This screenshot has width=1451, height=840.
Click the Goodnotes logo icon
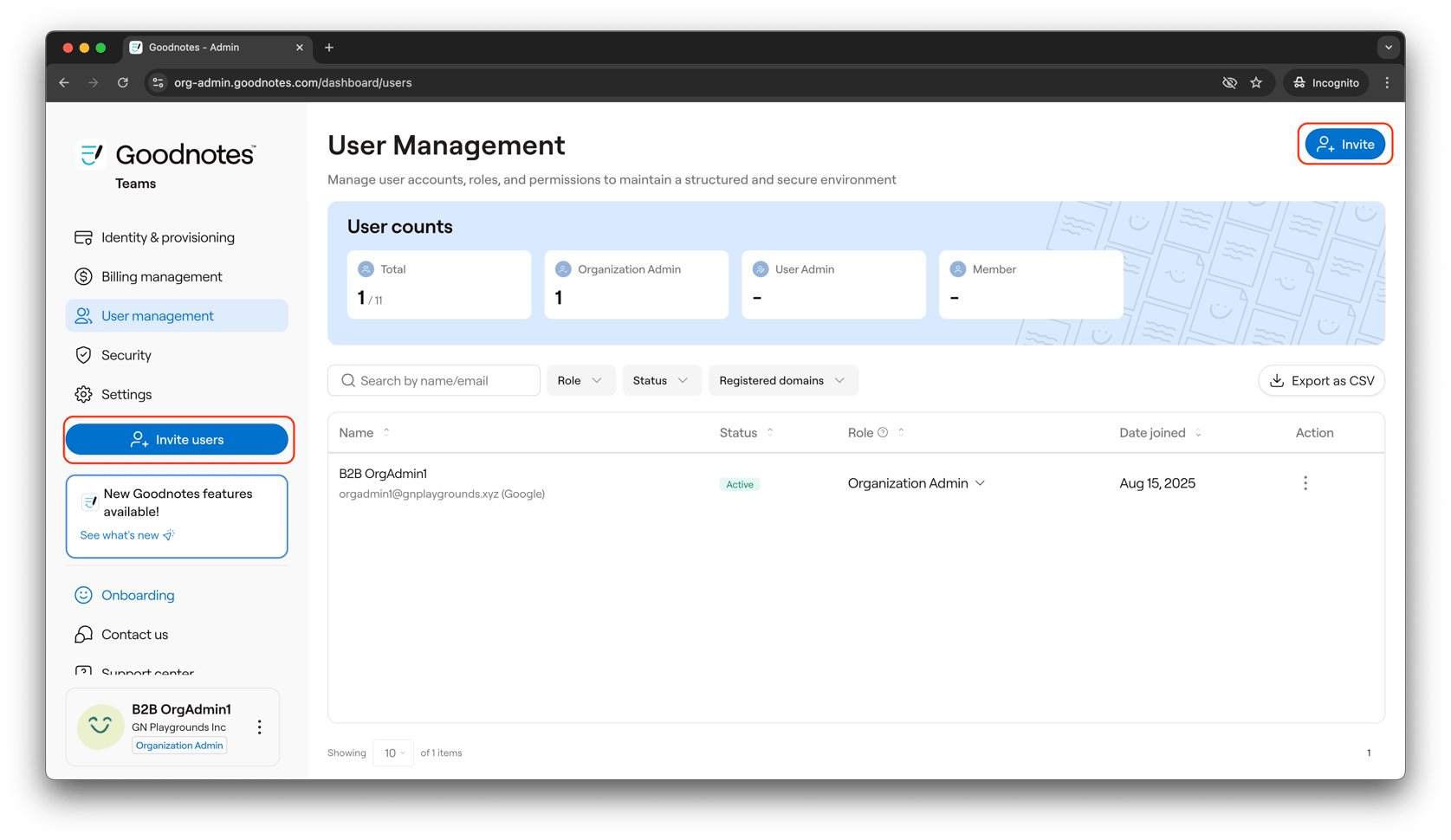pyautogui.click(x=91, y=155)
